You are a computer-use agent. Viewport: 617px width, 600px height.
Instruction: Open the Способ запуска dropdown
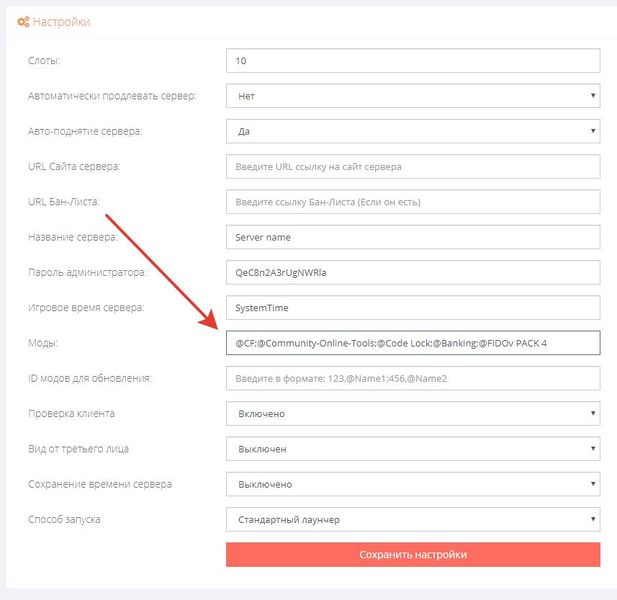pos(413,519)
